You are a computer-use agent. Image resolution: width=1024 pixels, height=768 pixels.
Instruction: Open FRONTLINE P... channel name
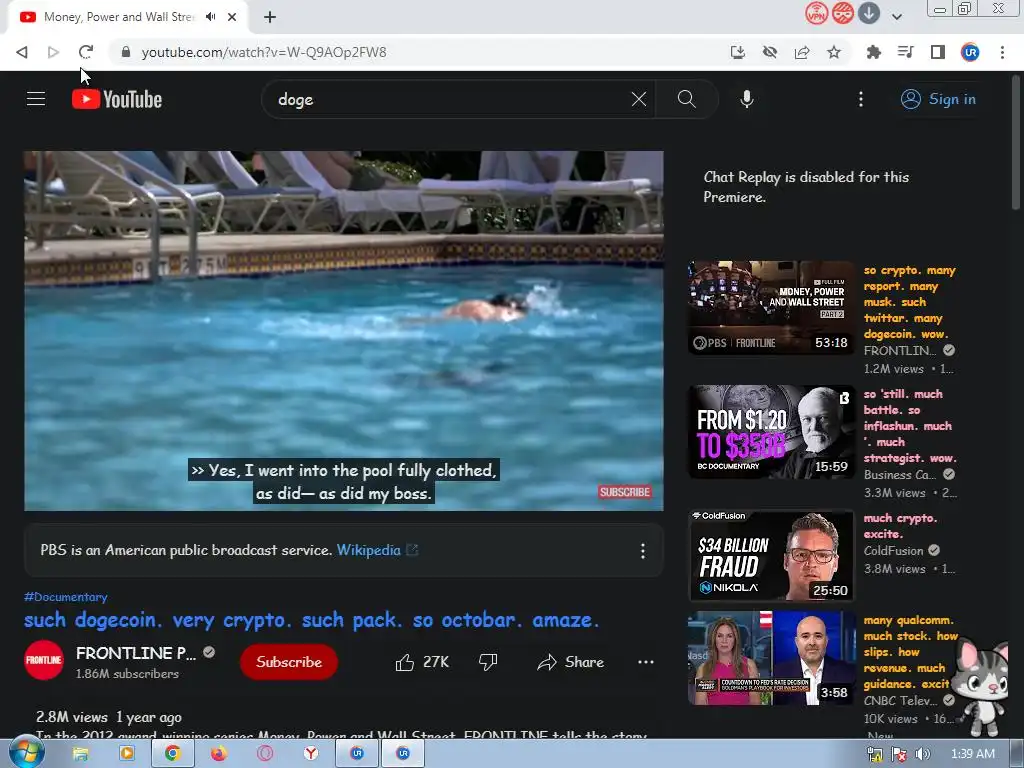tap(136, 653)
